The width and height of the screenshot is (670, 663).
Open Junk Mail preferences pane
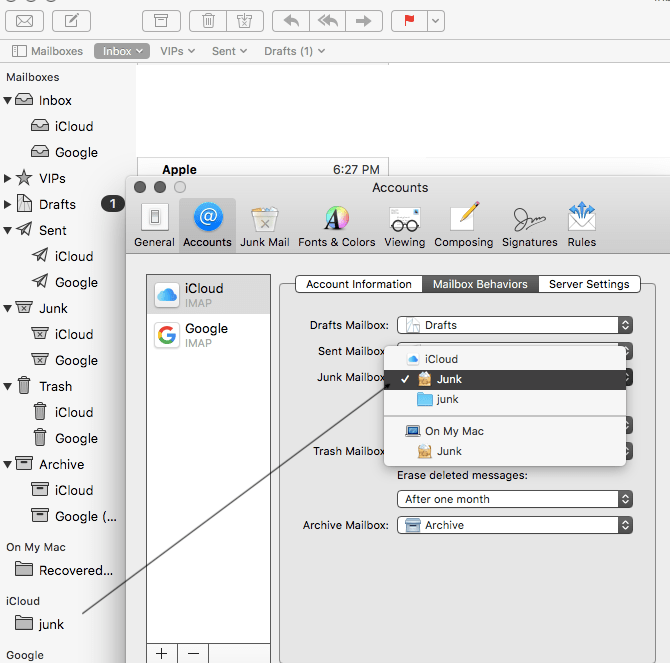coord(264,225)
